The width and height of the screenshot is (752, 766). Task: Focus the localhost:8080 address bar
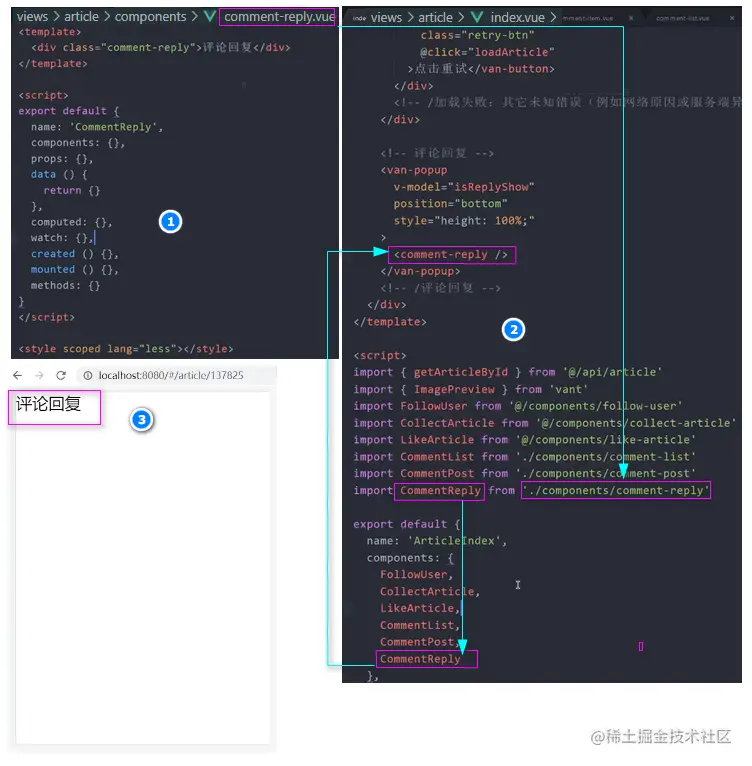coord(177,376)
